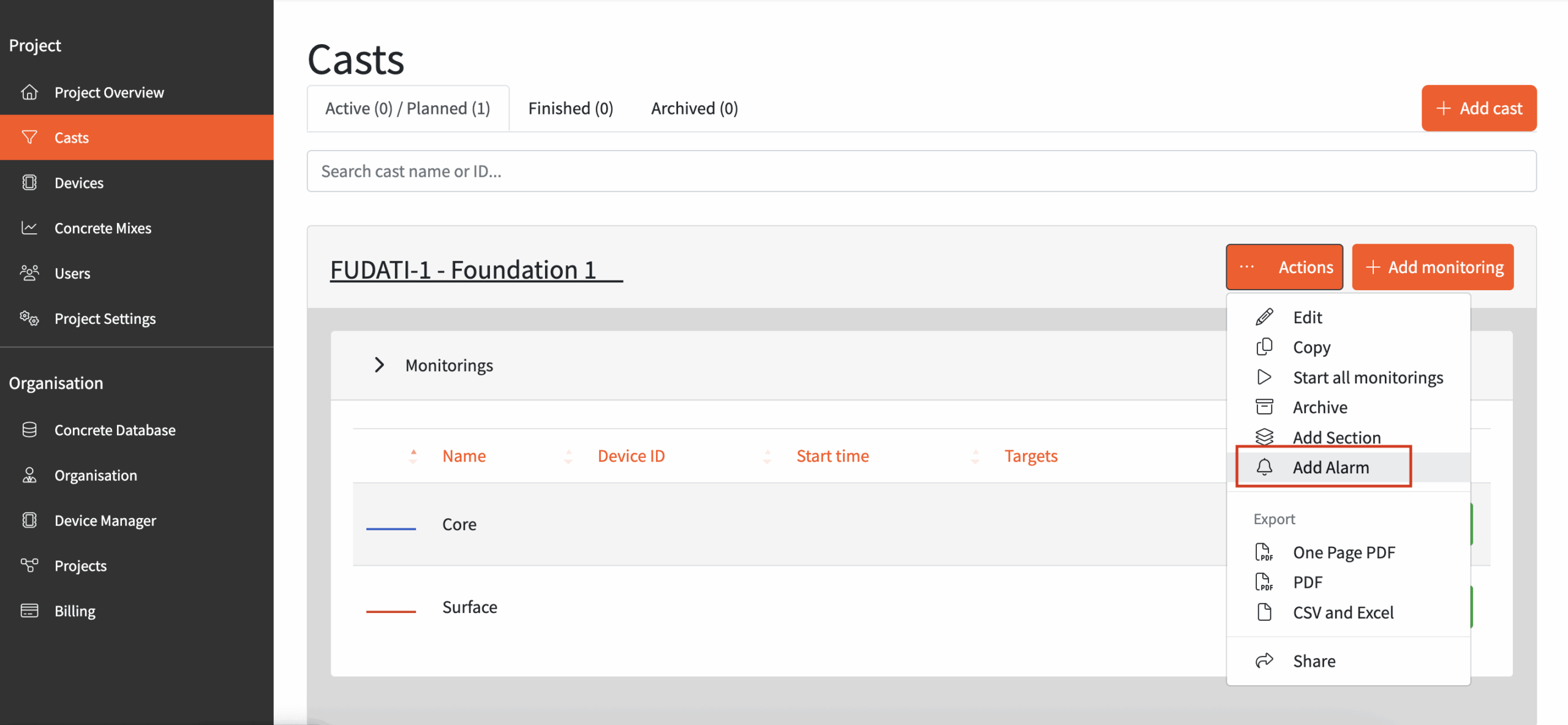The height and width of the screenshot is (725, 1568).
Task: Select Archive from Actions menu
Action: tap(1319, 407)
